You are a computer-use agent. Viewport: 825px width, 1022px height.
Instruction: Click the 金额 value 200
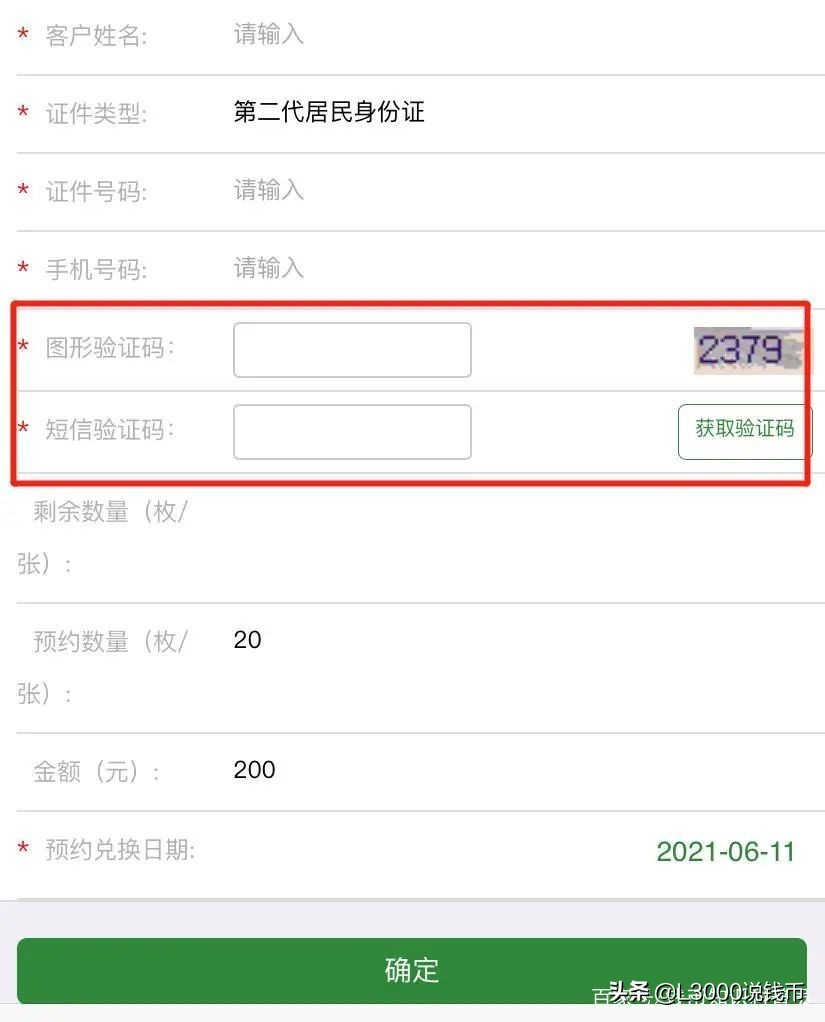point(254,770)
